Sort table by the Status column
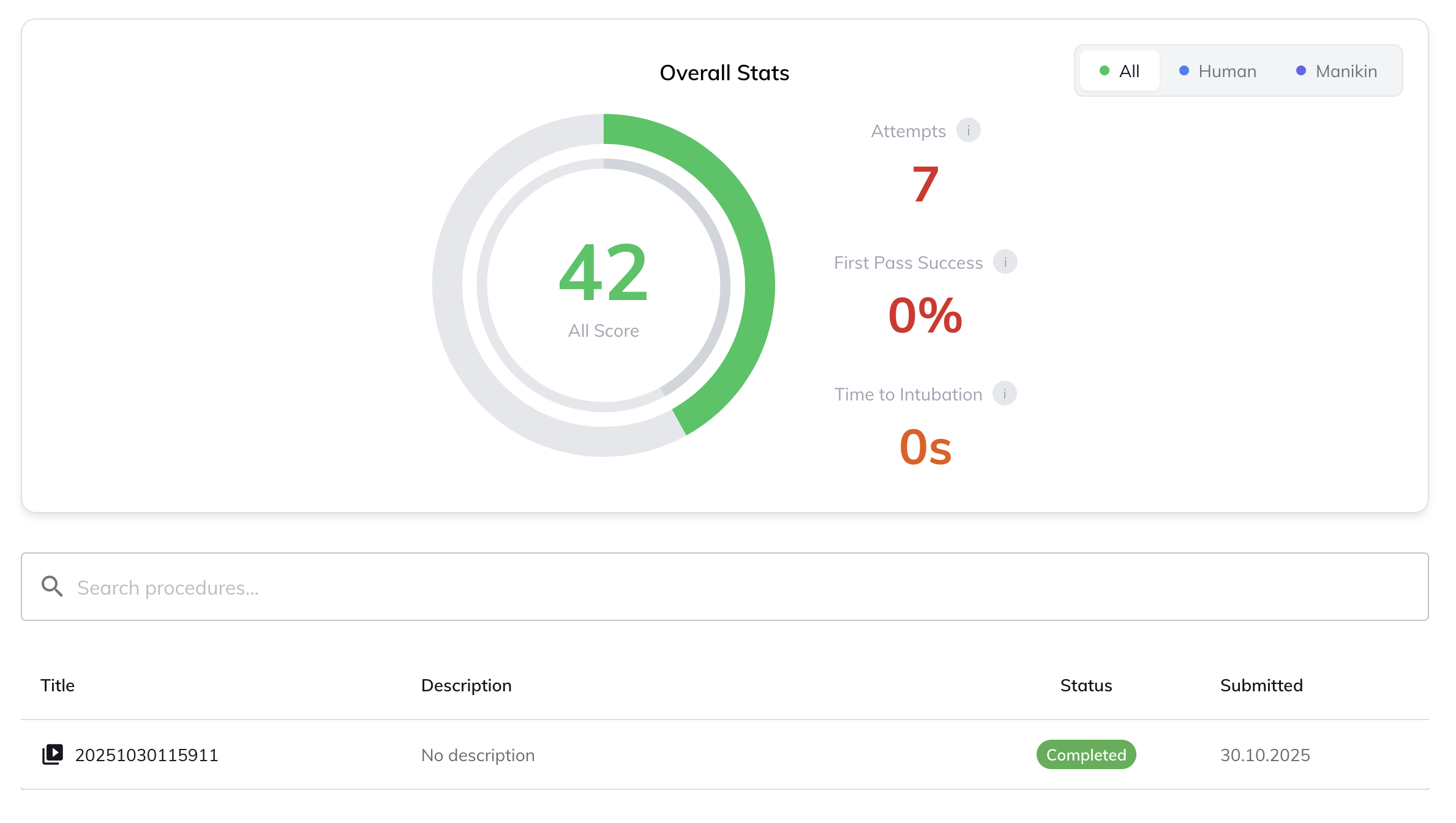The image size is (1456, 823). 1086,685
